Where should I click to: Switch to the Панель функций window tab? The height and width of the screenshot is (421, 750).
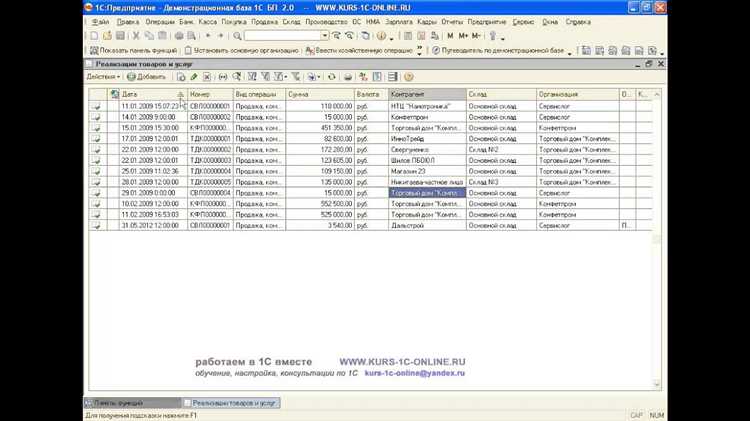point(132,403)
